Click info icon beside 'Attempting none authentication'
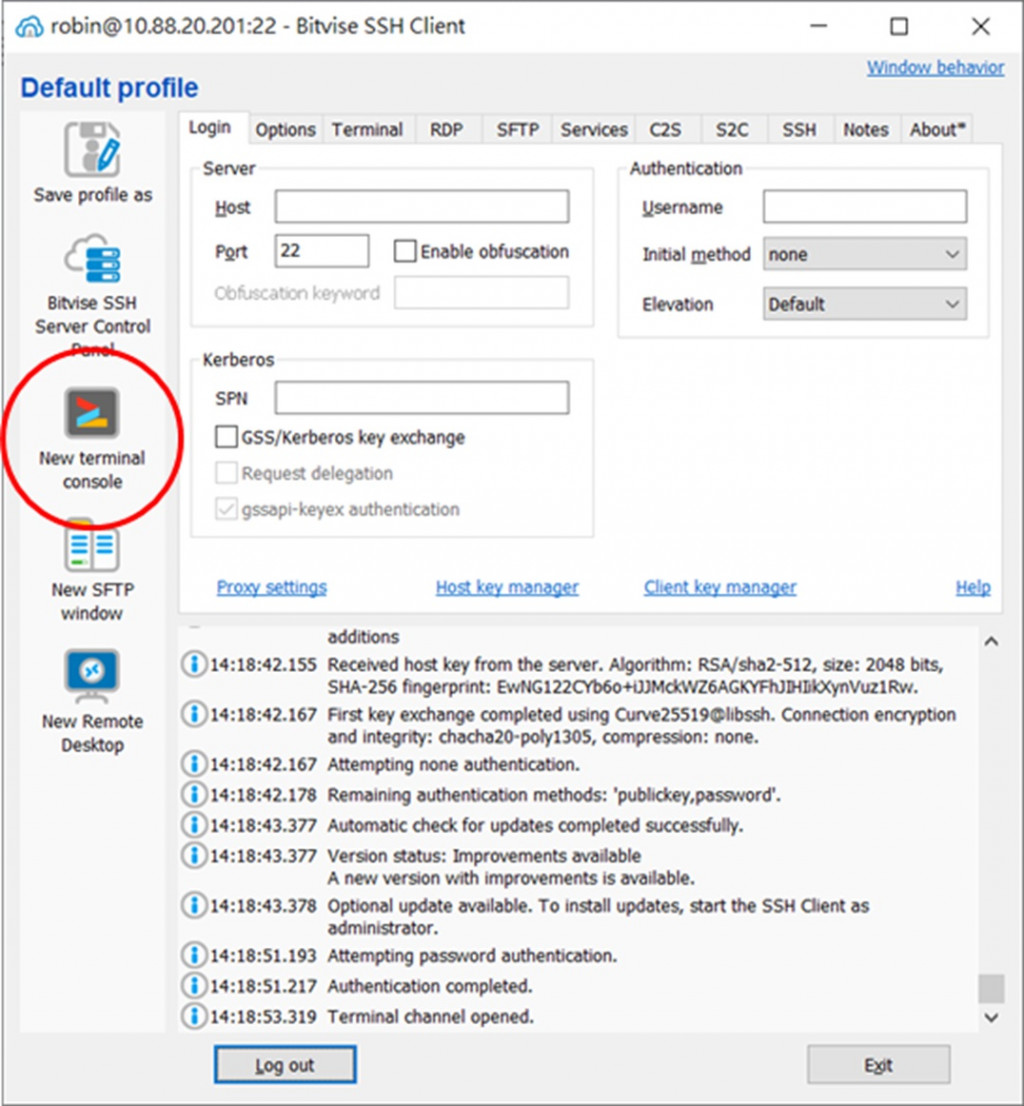Image resolution: width=1024 pixels, height=1106 pixels. [x=193, y=764]
